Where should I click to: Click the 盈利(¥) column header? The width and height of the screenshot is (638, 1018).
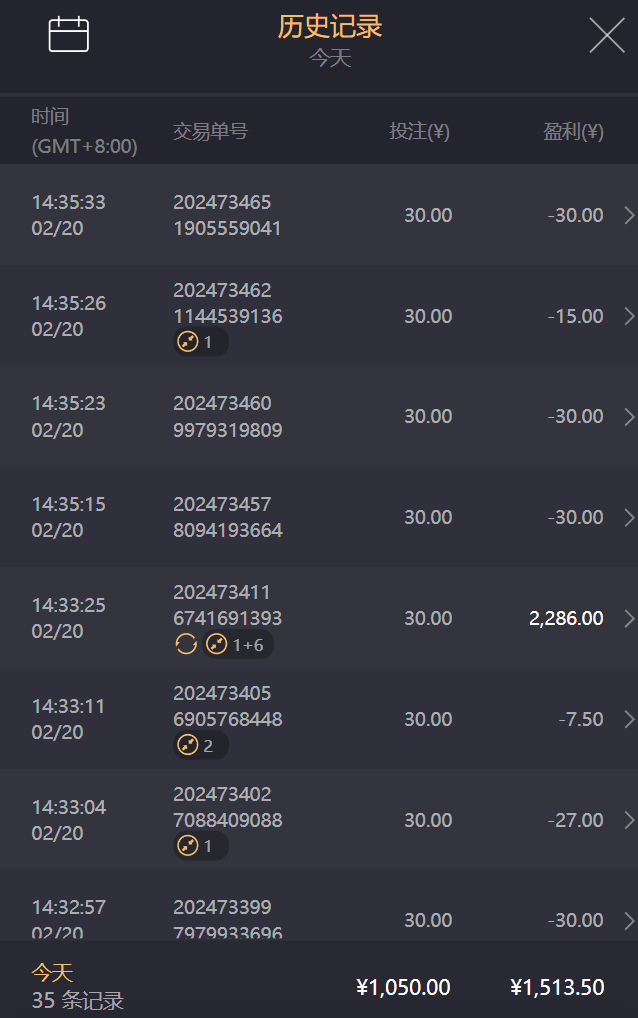(573, 131)
